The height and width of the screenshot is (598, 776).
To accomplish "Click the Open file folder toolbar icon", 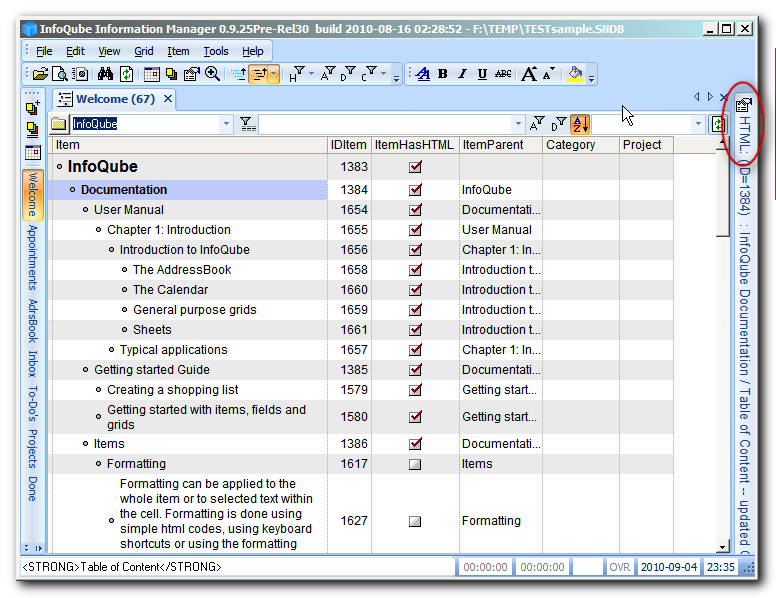I will tap(40, 74).
